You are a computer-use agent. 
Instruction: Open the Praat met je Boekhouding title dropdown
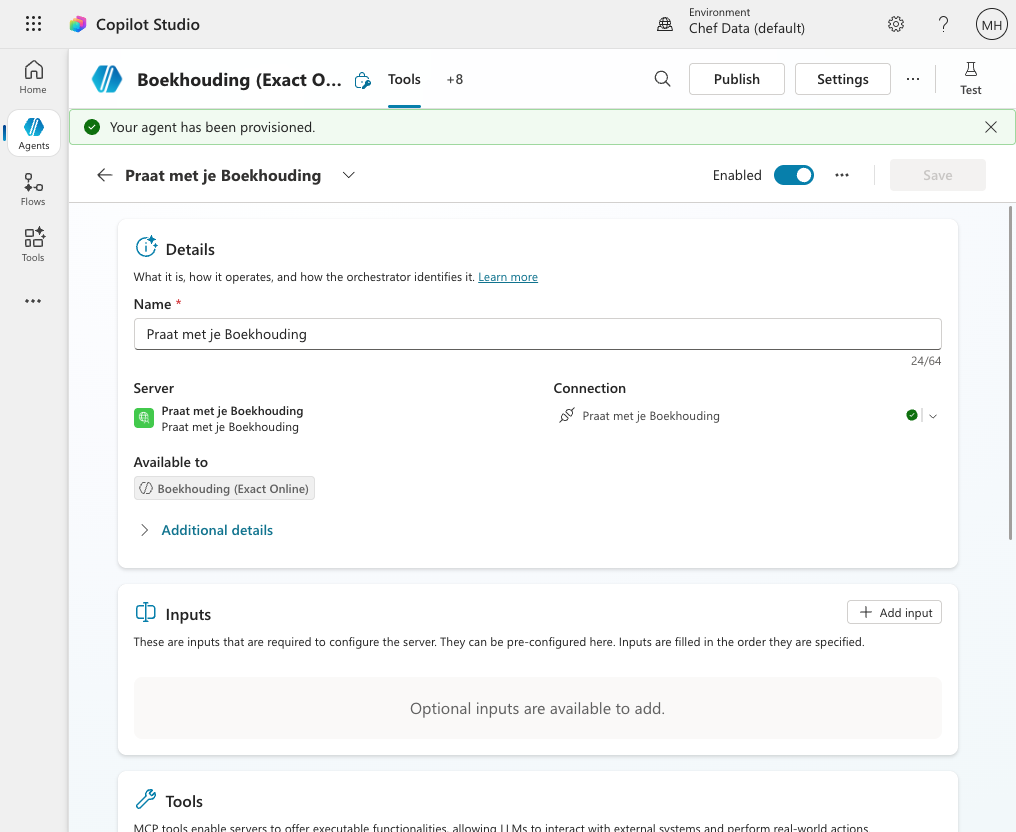pos(349,175)
